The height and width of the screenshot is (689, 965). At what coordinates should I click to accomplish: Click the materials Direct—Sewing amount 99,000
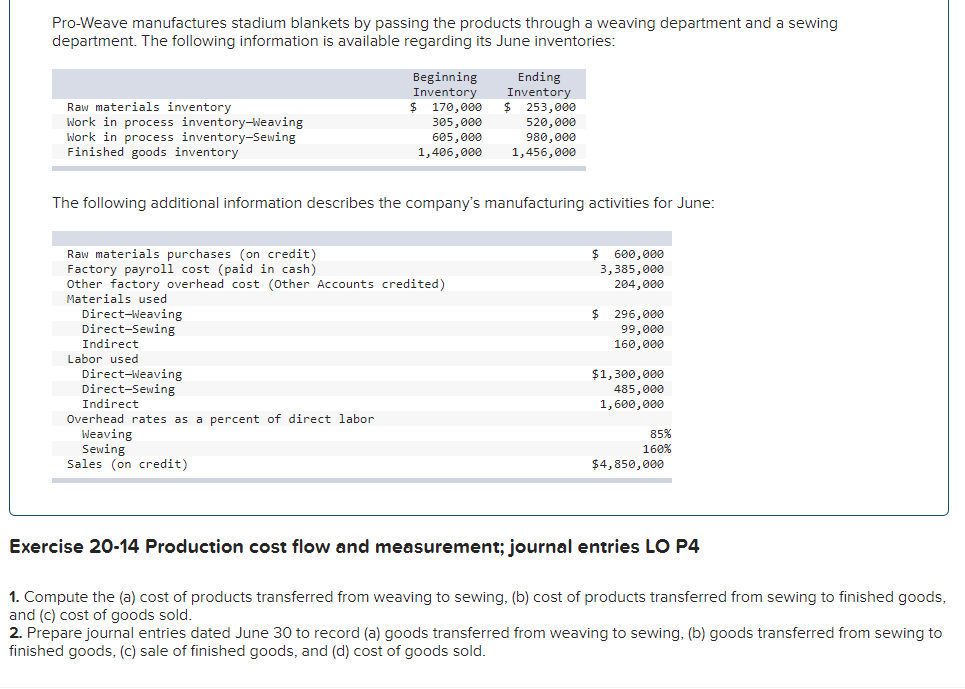643,329
